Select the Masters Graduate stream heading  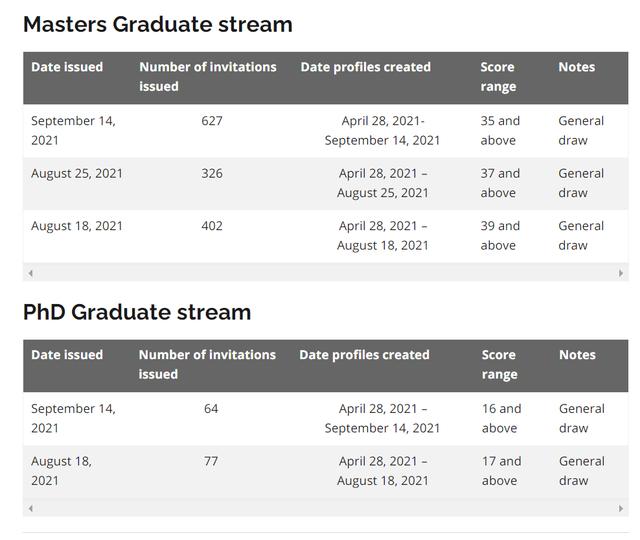158,24
